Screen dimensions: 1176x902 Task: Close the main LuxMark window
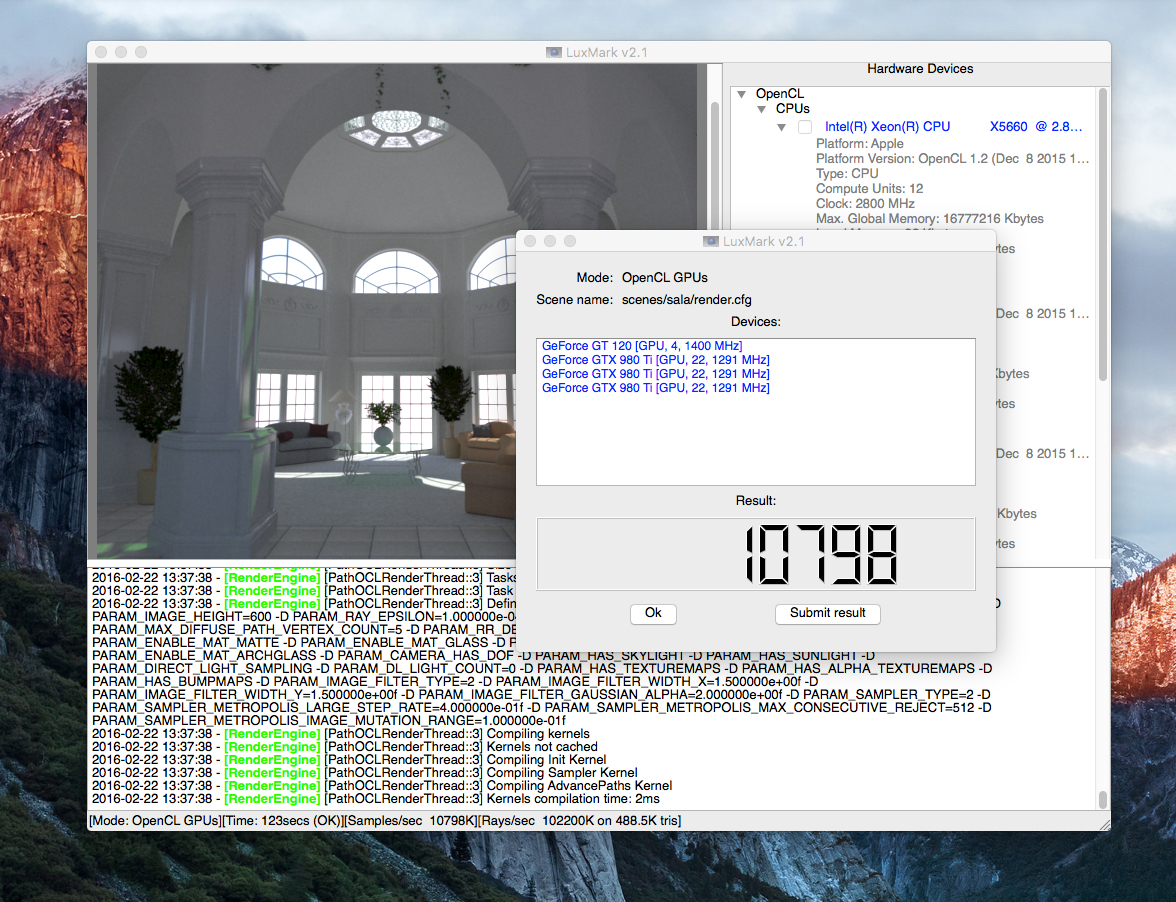pos(100,52)
